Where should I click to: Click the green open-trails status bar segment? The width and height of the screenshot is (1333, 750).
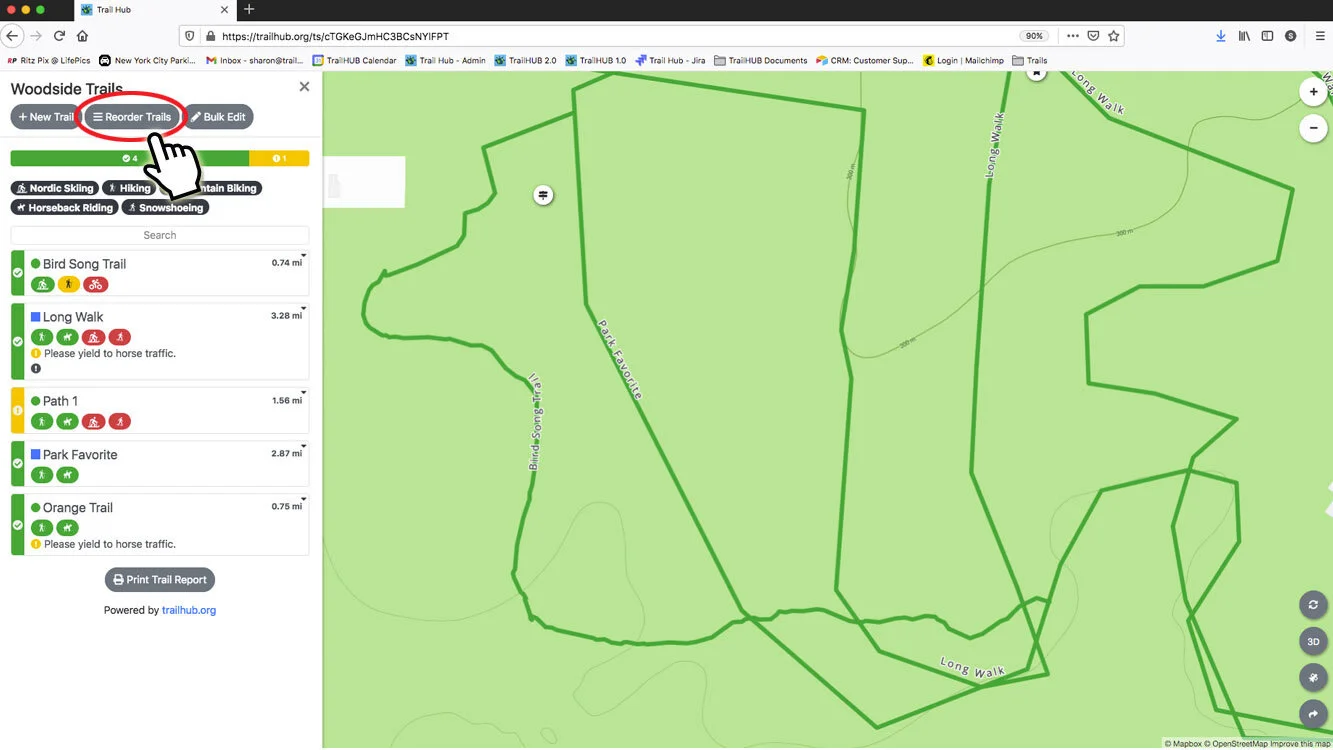click(x=130, y=158)
